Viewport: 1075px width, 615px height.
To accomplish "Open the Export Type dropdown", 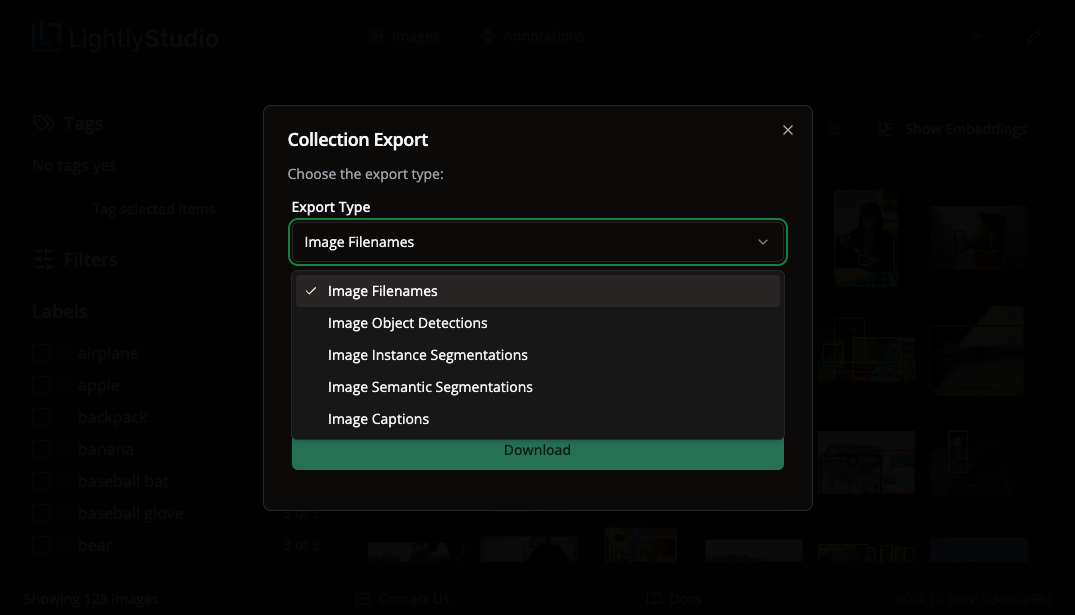I will (537, 242).
